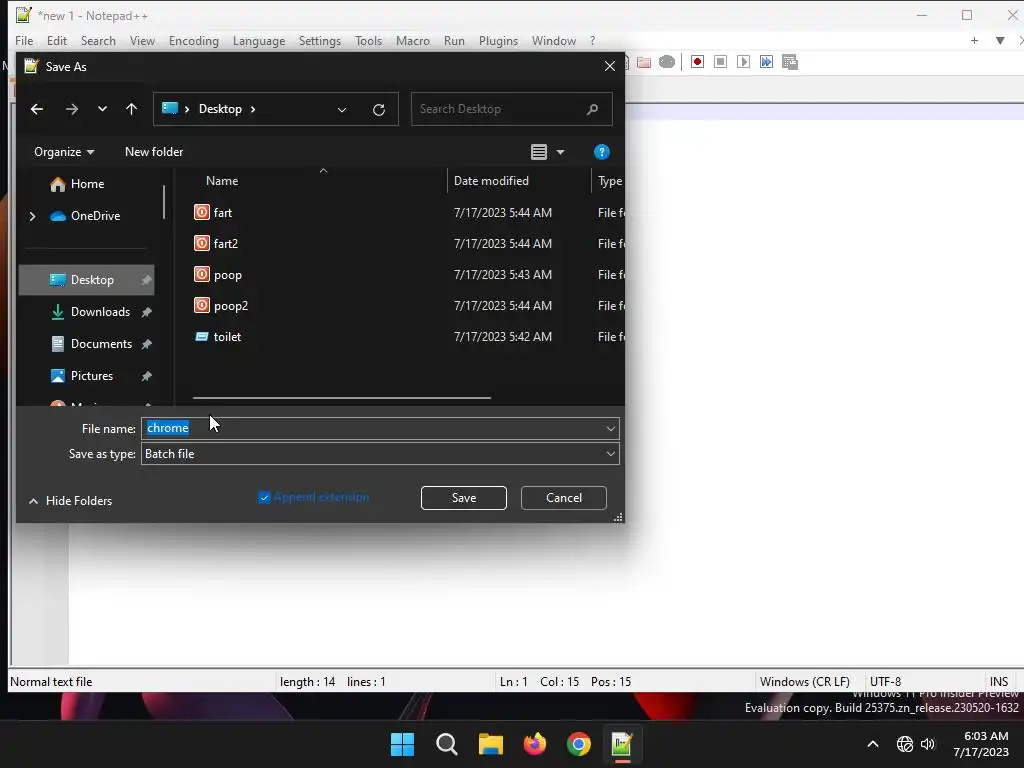Select Home in navigation pane
This screenshot has height=768, width=1024.
87,184
